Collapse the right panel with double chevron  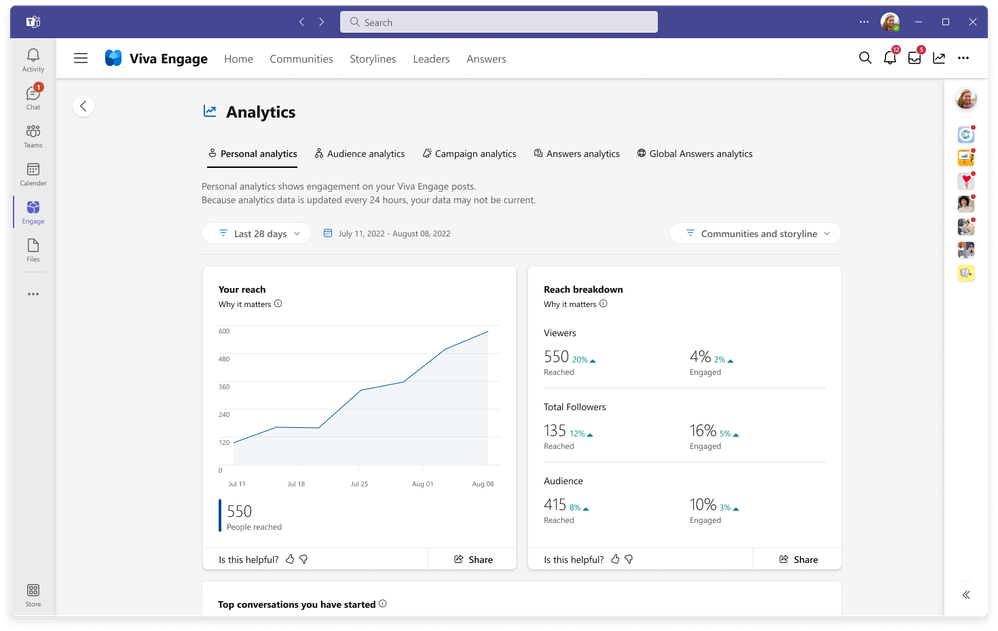point(966,595)
